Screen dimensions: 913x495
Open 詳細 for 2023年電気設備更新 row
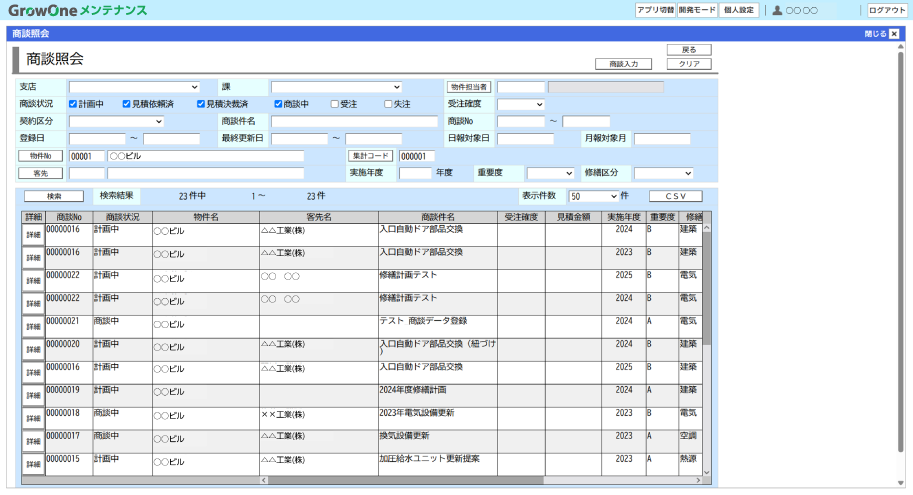tap(34, 418)
